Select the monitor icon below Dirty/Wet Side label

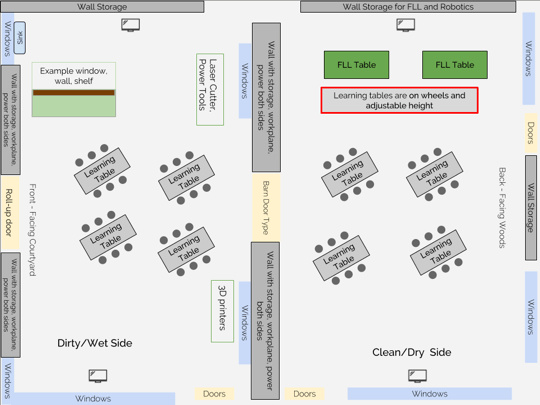98,376
